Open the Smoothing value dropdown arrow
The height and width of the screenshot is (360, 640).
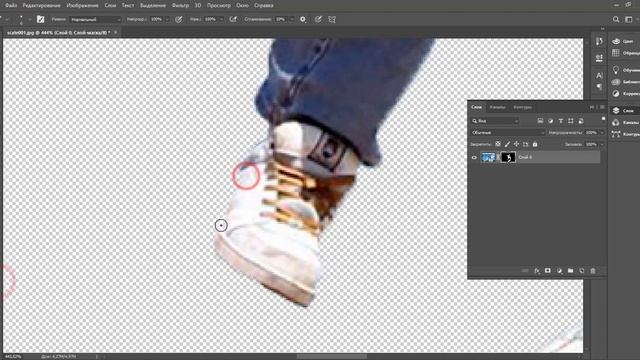(292, 19)
